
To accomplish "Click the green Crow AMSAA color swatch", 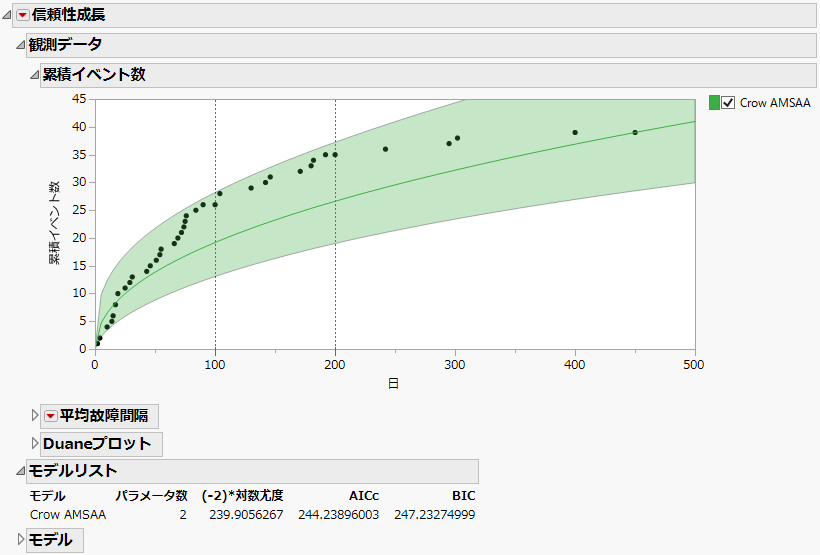I will [714, 103].
